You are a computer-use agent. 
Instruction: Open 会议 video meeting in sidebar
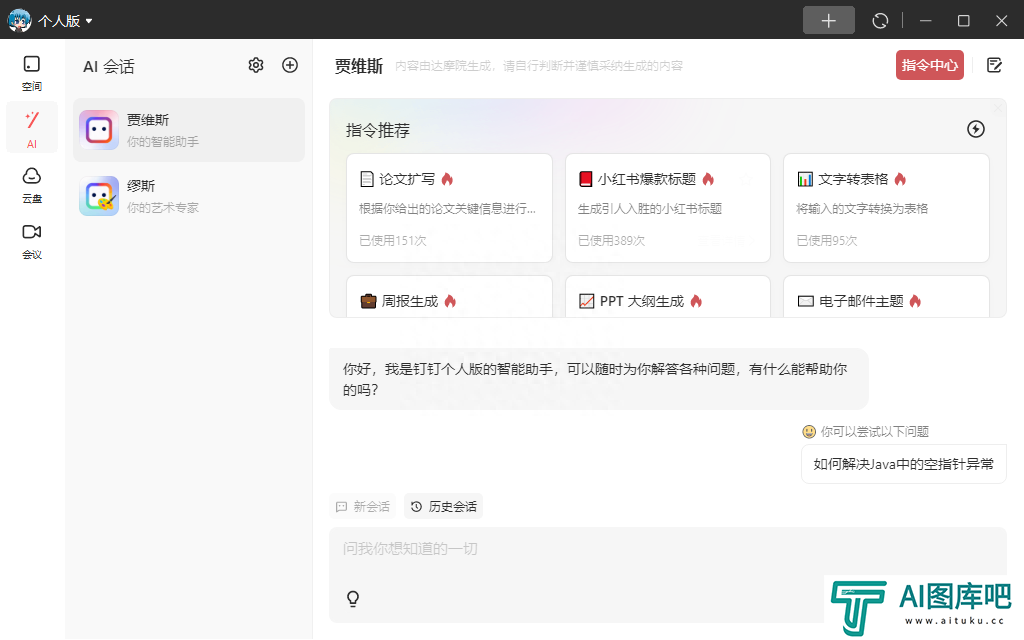point(31,242)
